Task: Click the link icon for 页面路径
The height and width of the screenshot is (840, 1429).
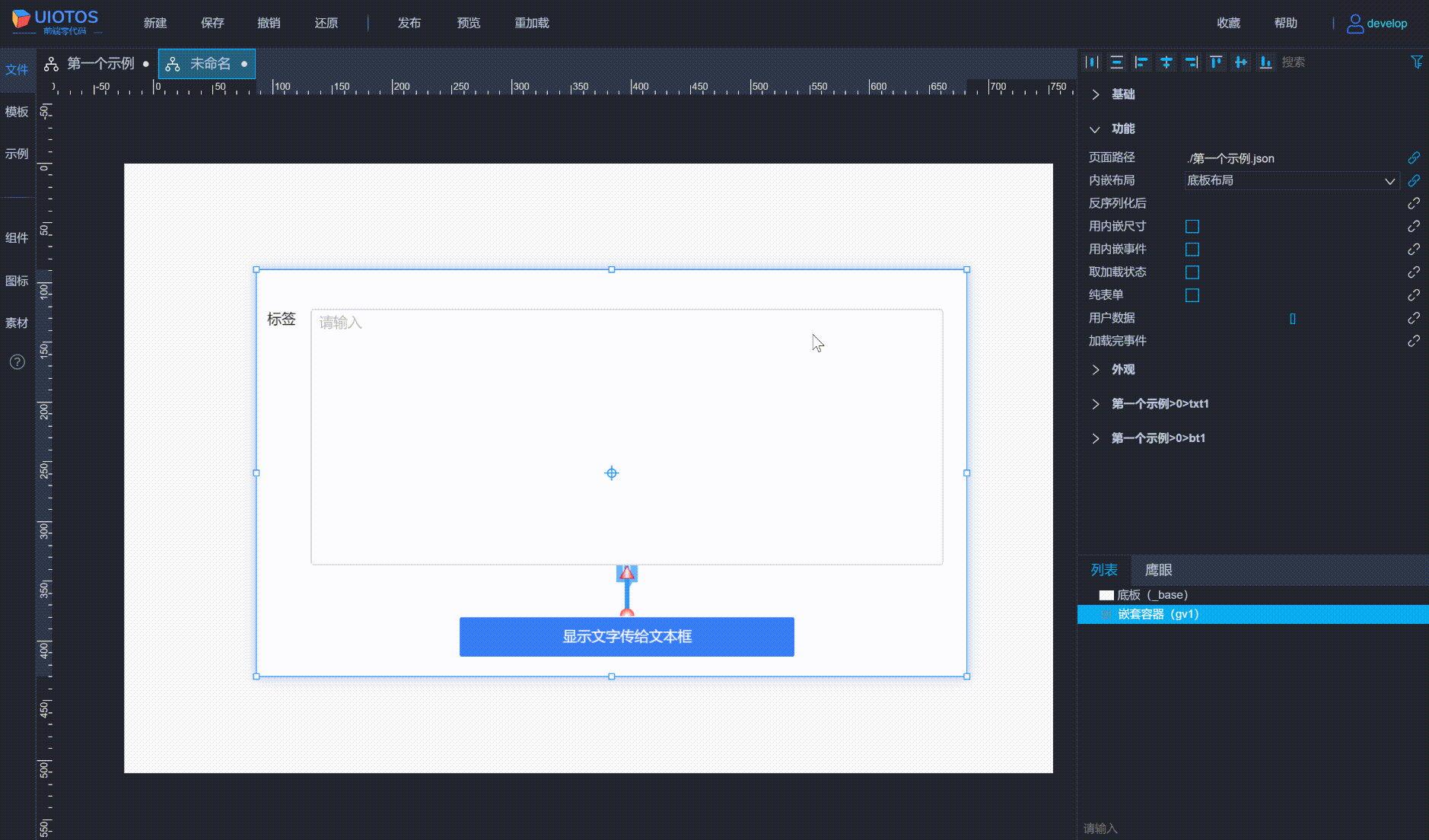Action: point(1414,157)
